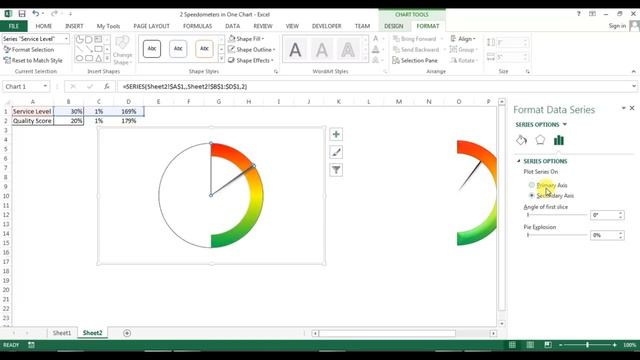
Task: Select the Secondary Axis radio button
Action: 531,196
